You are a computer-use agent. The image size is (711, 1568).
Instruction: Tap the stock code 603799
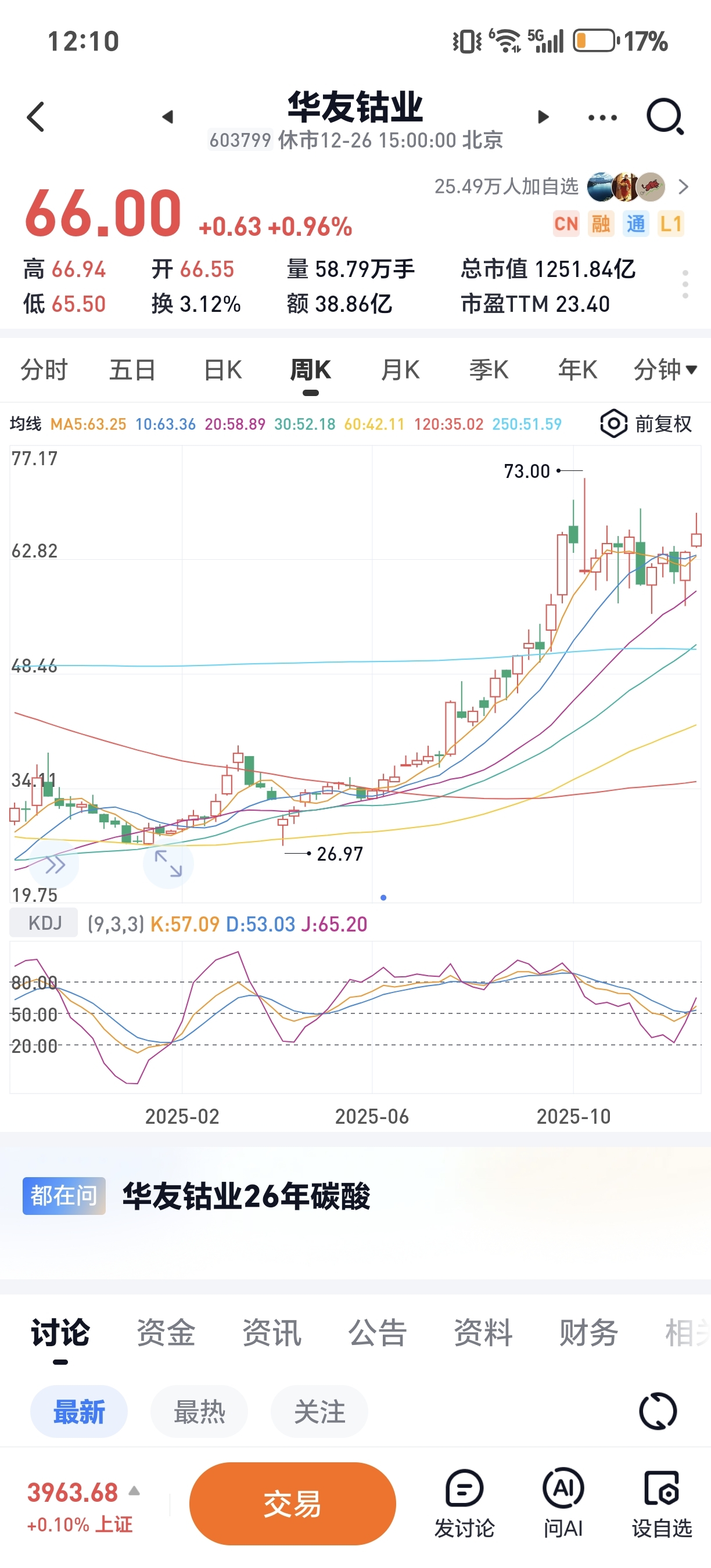click(240, 140)
